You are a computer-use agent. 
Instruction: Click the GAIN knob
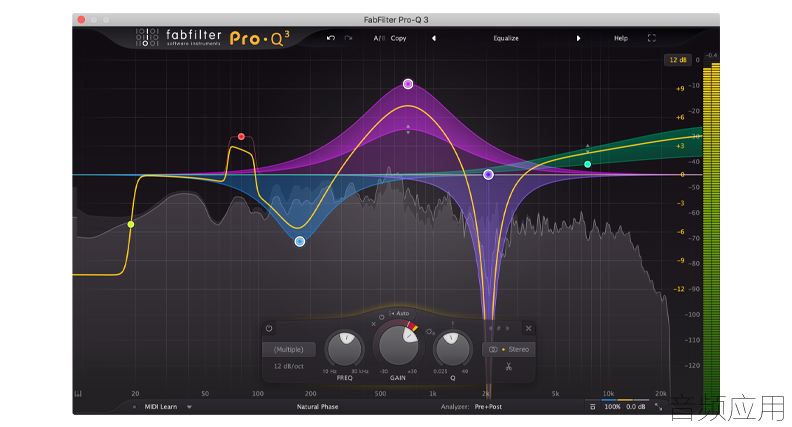(398, 346)
